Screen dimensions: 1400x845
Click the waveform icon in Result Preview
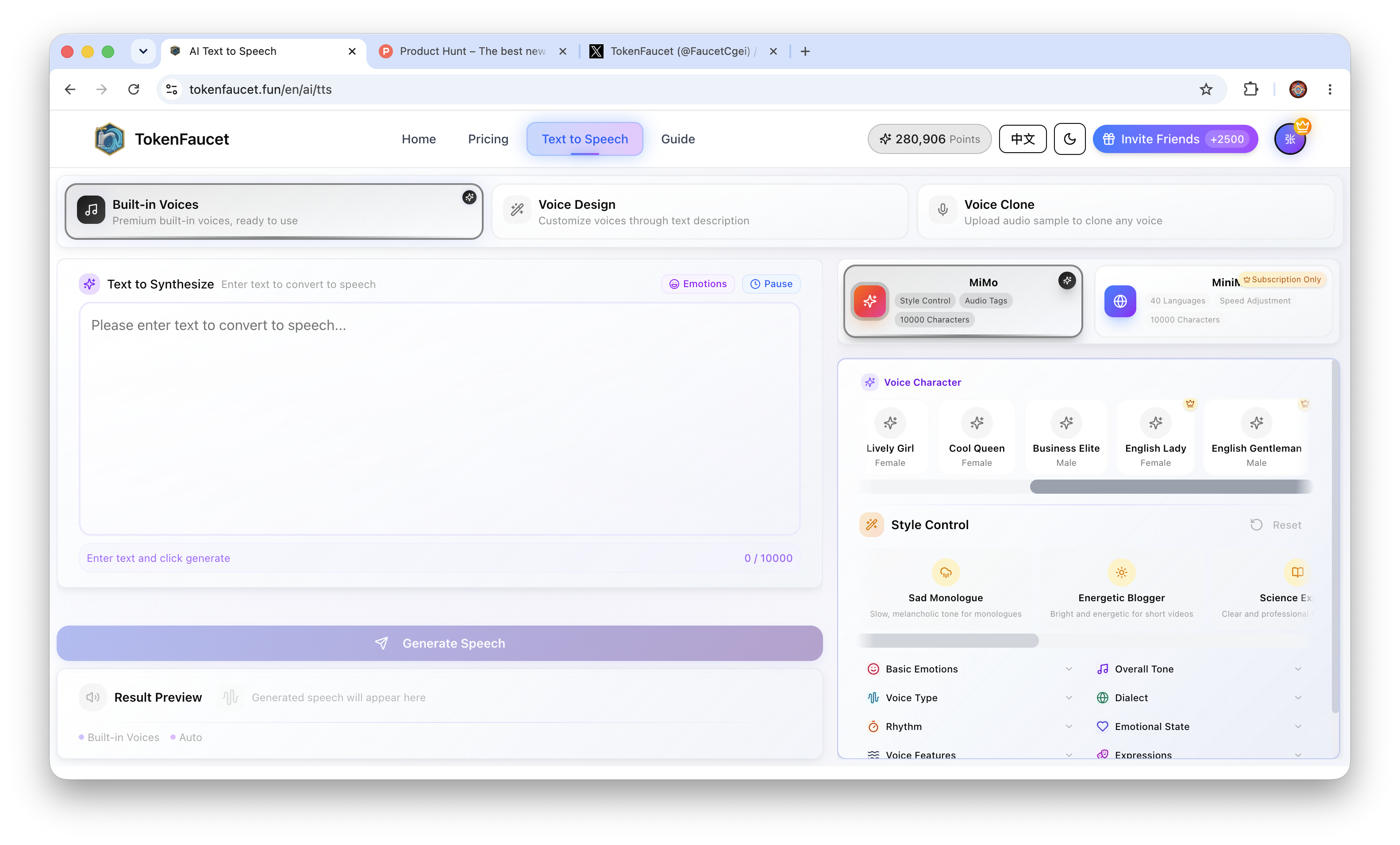point(230,697)
